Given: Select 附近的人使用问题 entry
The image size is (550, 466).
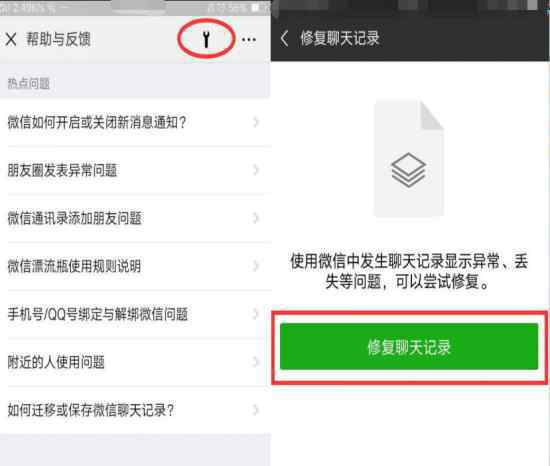Looking at the screenshot, I should pos(135,362).
